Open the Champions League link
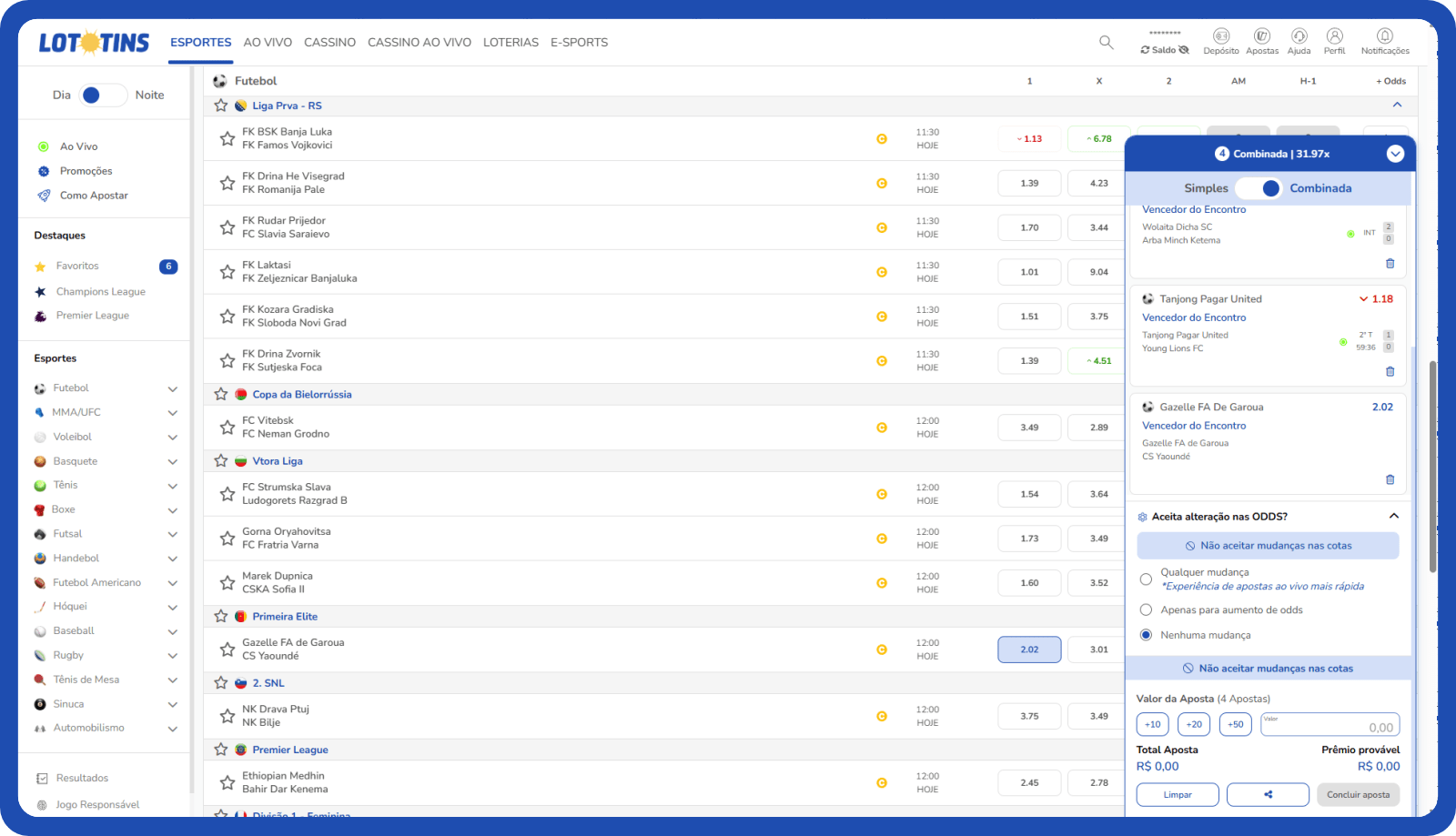This screenshot has width=1456, height=836. pos(101,292)
